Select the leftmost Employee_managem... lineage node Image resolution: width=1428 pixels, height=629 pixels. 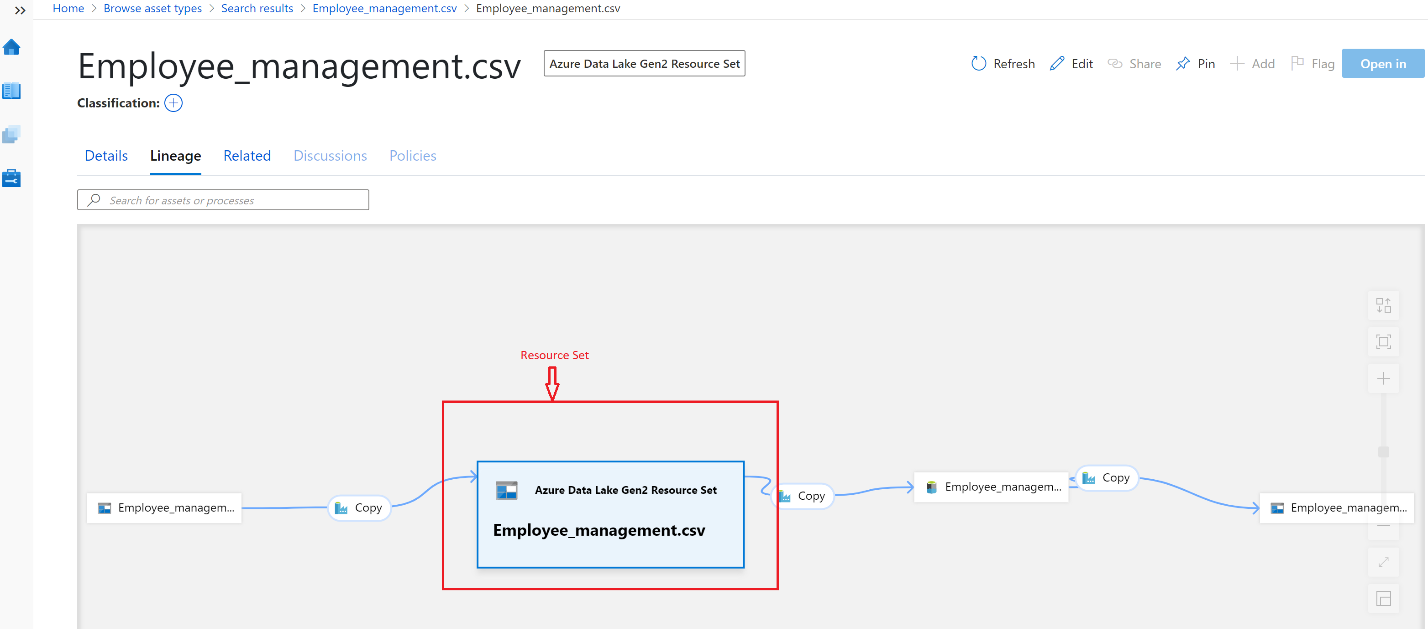pos(164,508)
